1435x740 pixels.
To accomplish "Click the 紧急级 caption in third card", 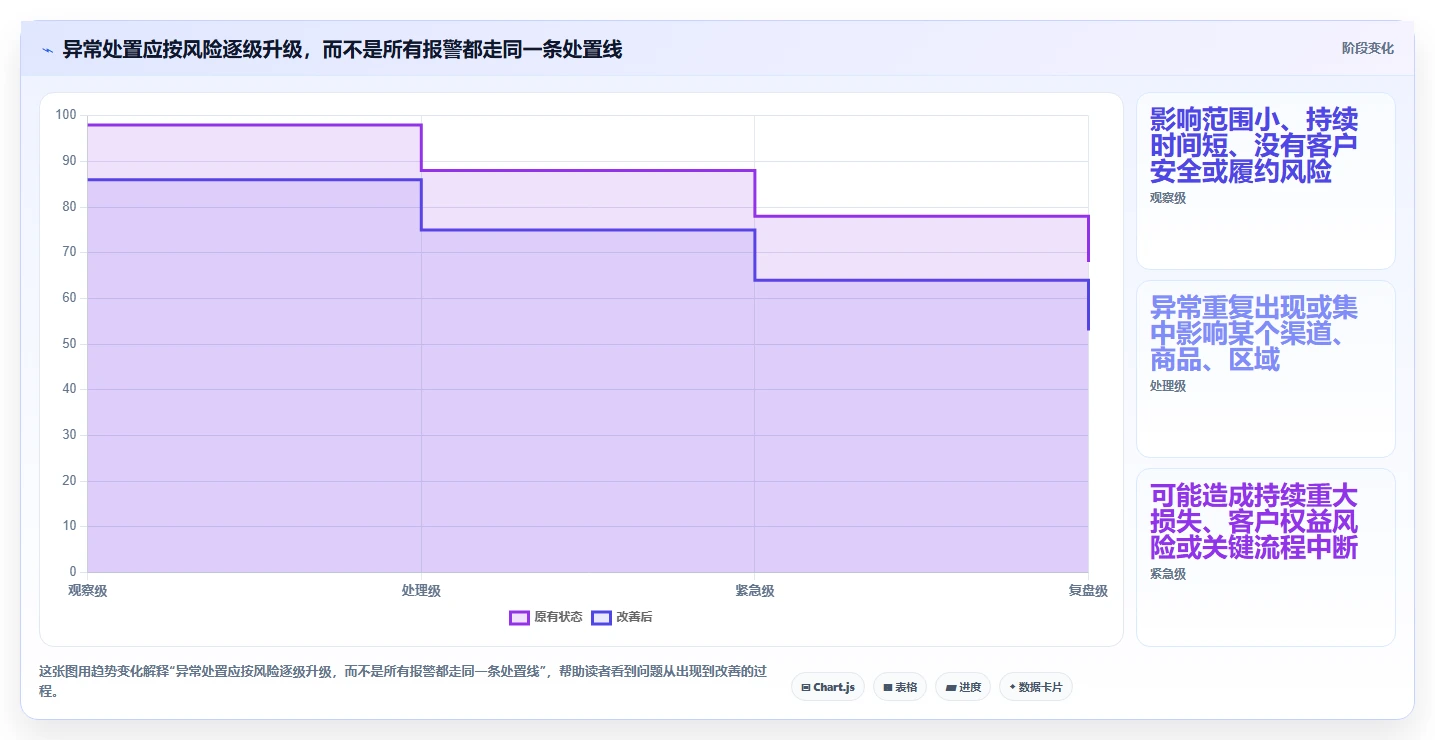I will click(x=1167, y=574).
